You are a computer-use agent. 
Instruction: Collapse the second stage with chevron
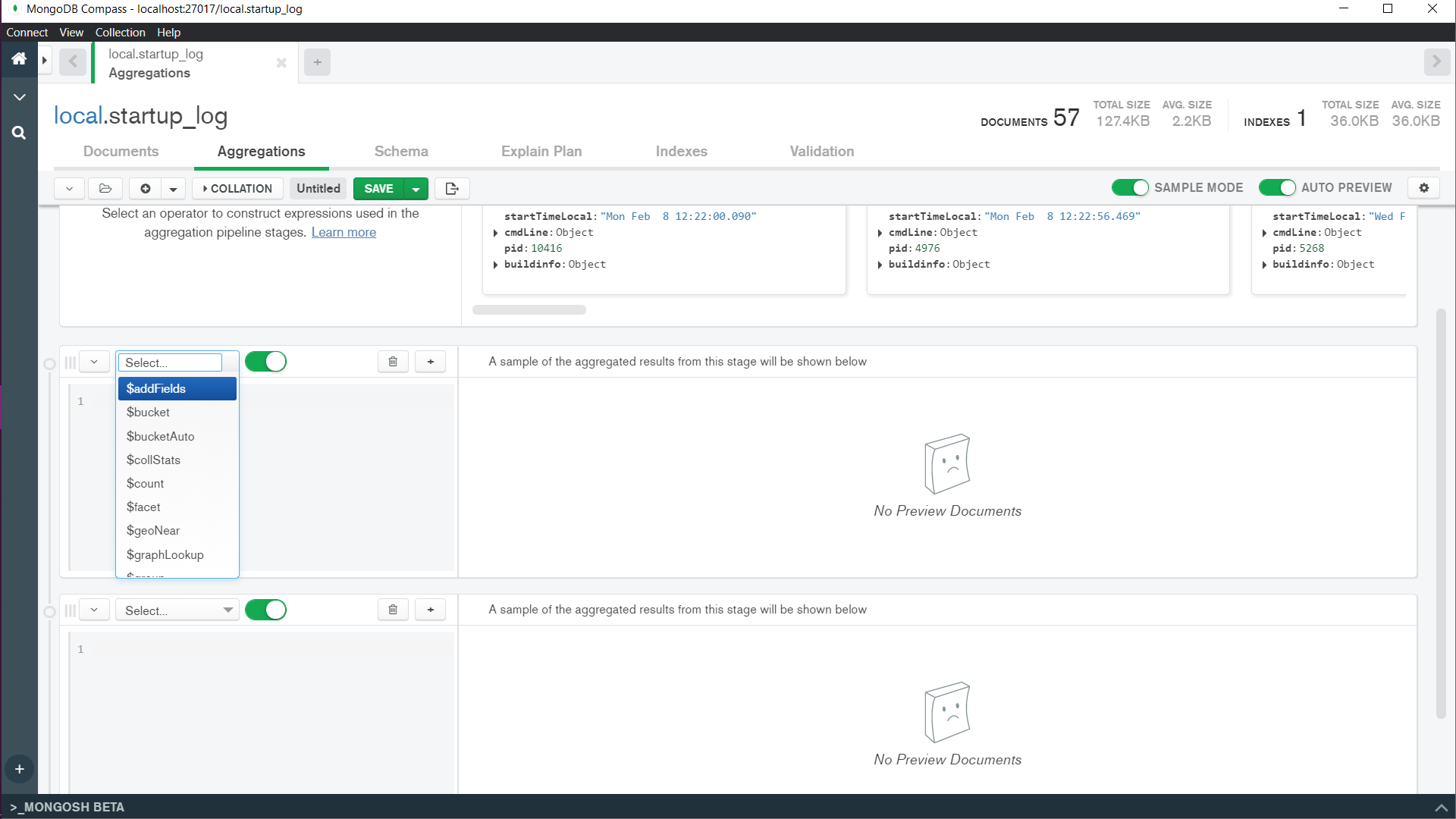click(94, 610)
